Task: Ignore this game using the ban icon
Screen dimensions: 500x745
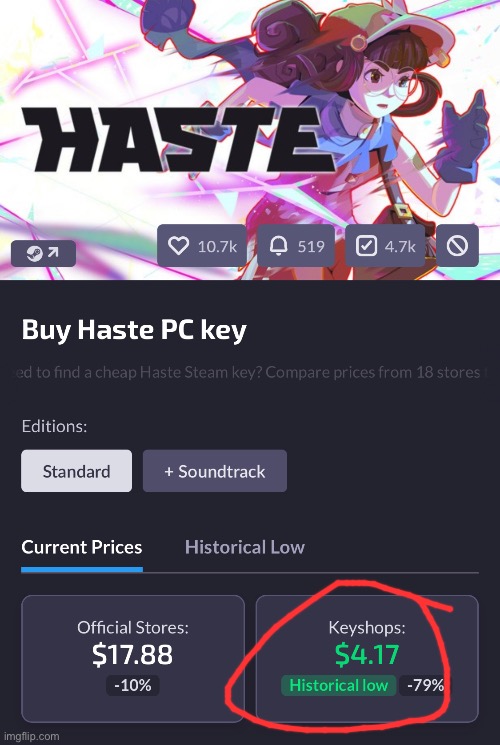Action: [457, 246]
